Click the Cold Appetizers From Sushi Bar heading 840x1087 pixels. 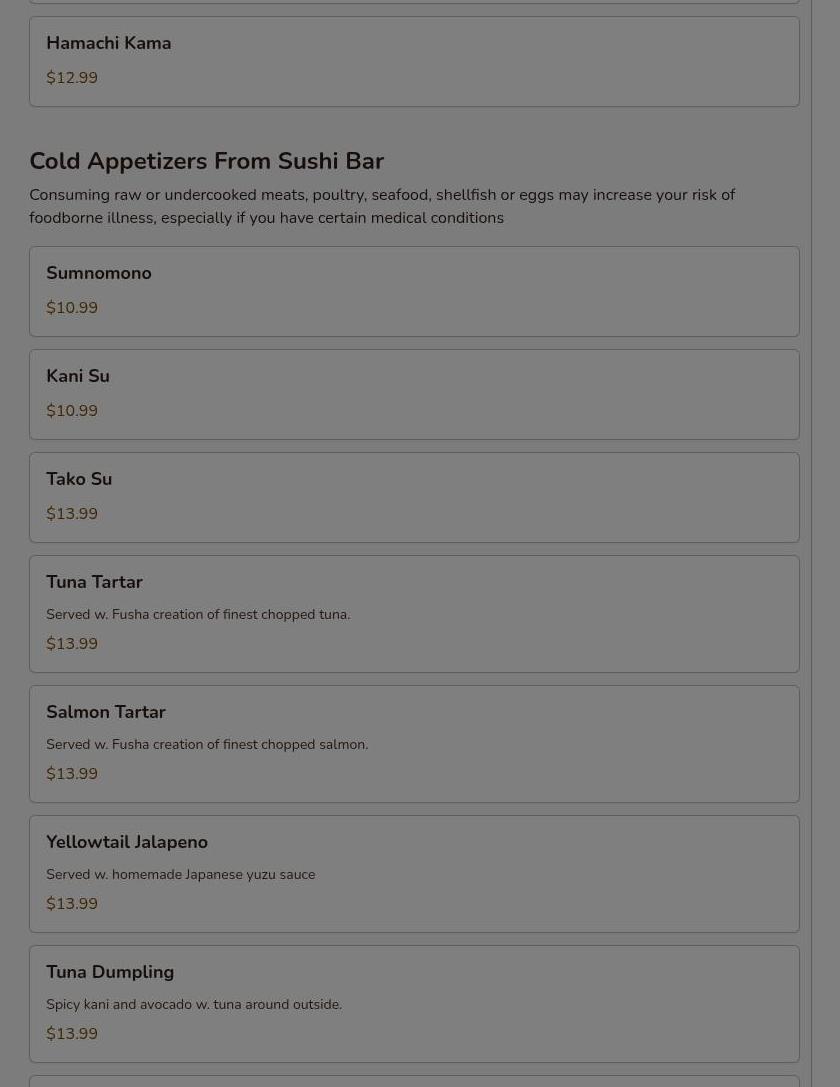tap(207, 161)
